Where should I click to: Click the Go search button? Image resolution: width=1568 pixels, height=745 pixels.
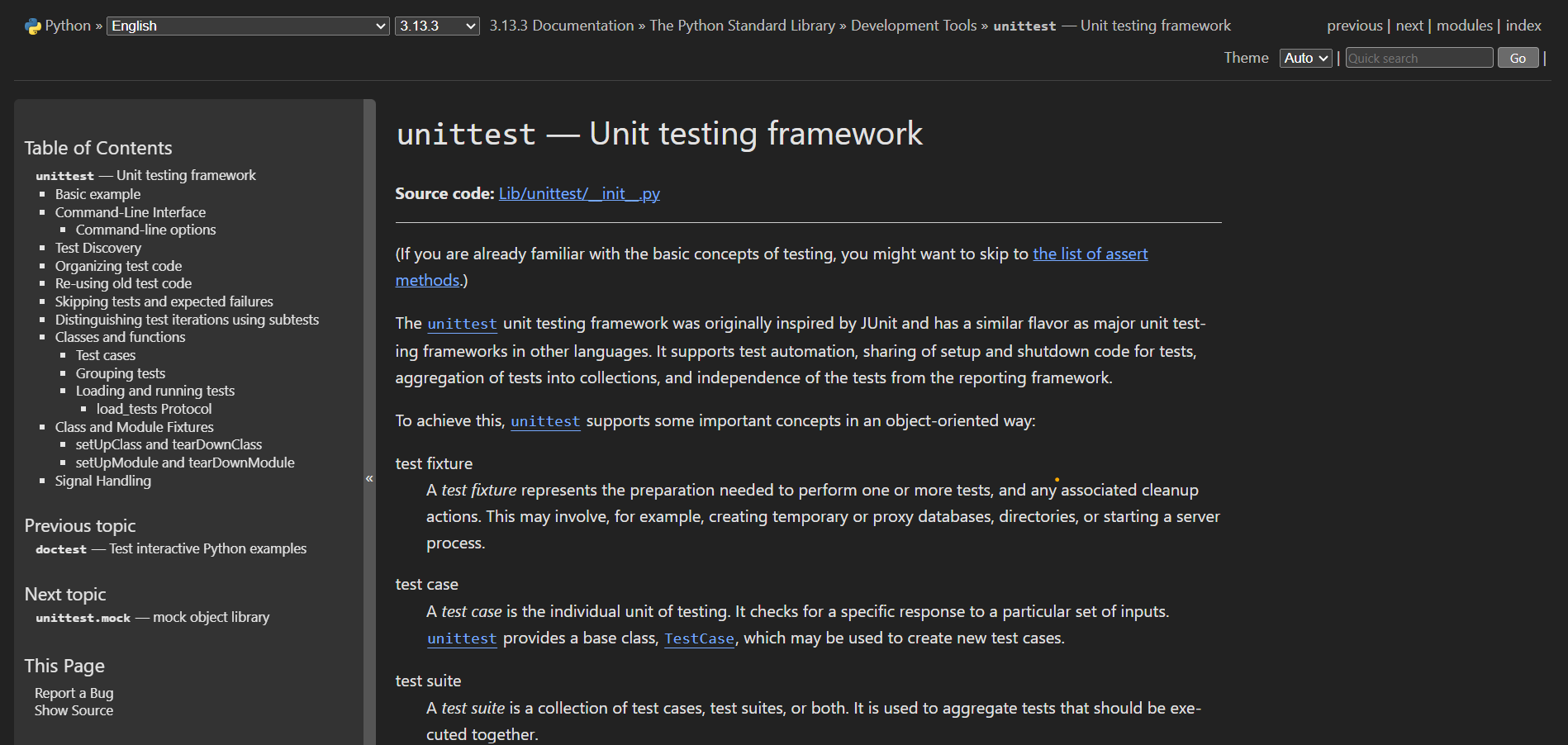point(1517,58)
